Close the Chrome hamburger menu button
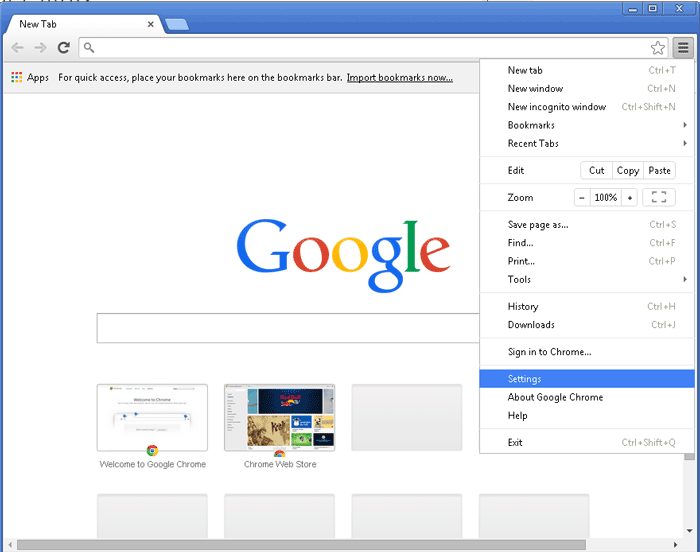Screen dimensions: 700x552 pos(683,47)
